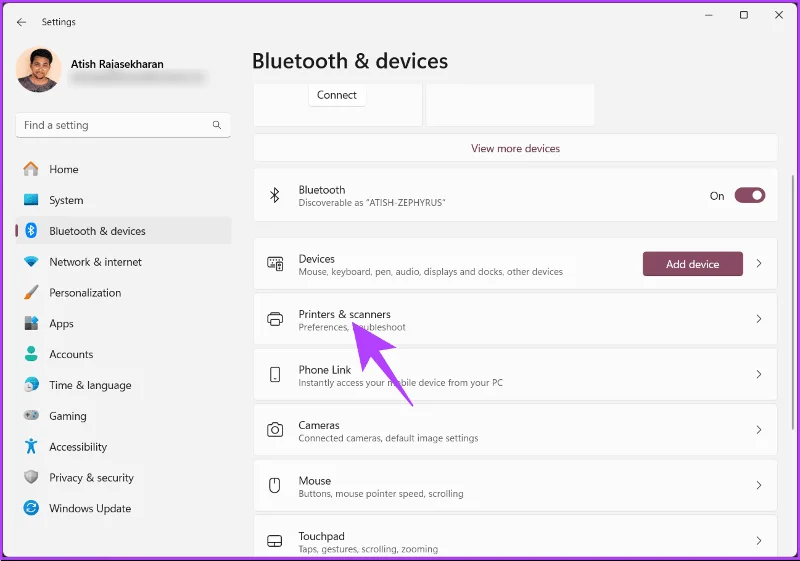Click the Connect button
The width and height of the screenshot is (800, 561).
337,95
